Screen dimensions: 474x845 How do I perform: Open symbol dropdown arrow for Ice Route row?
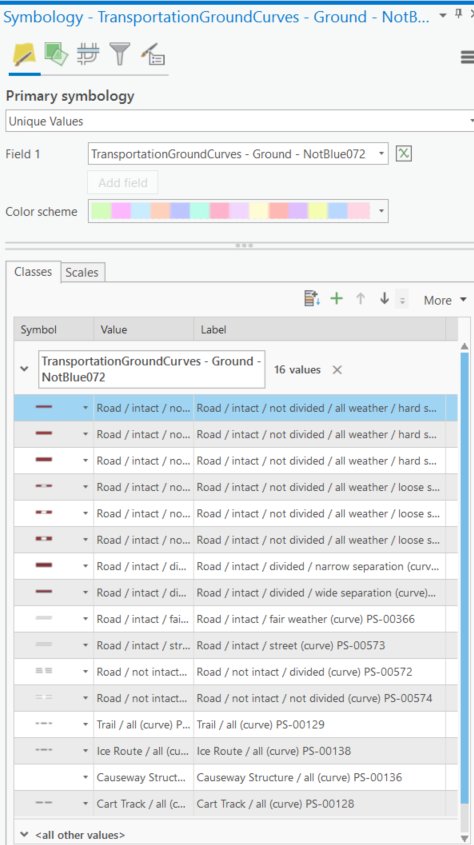(85, 751)
